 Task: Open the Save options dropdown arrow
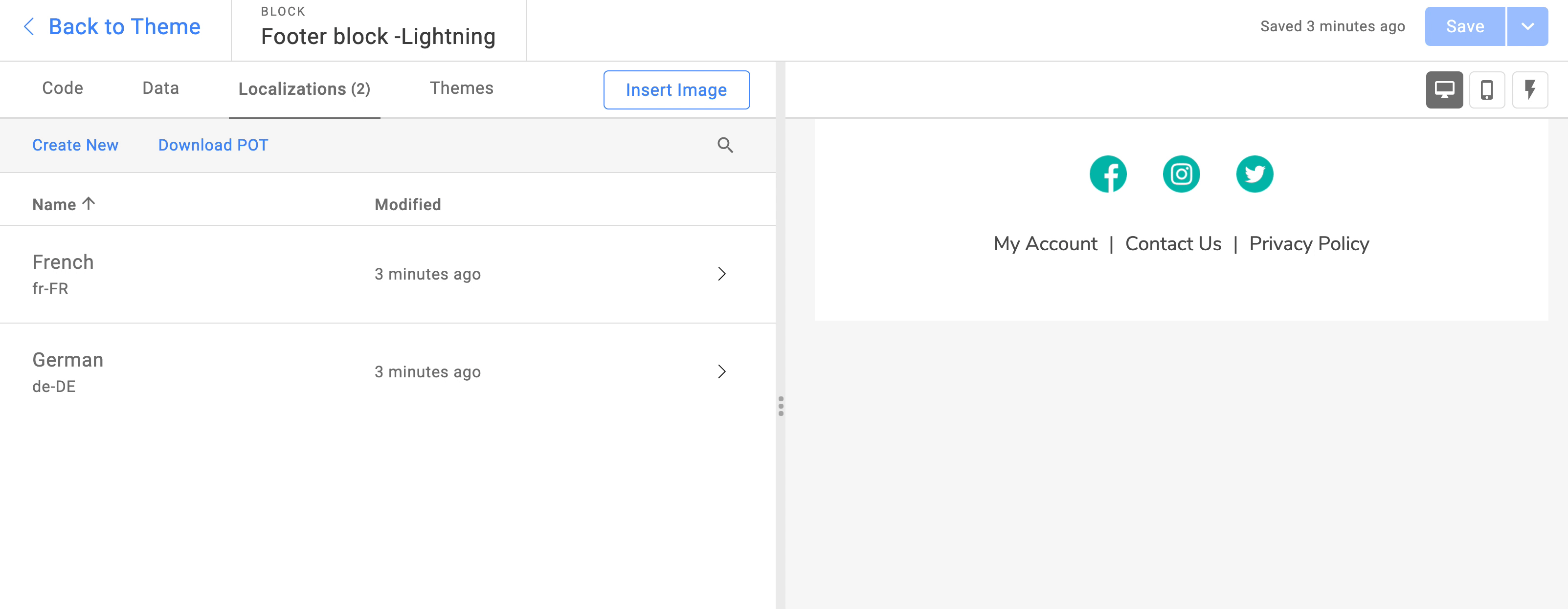tap(1528, 26)
